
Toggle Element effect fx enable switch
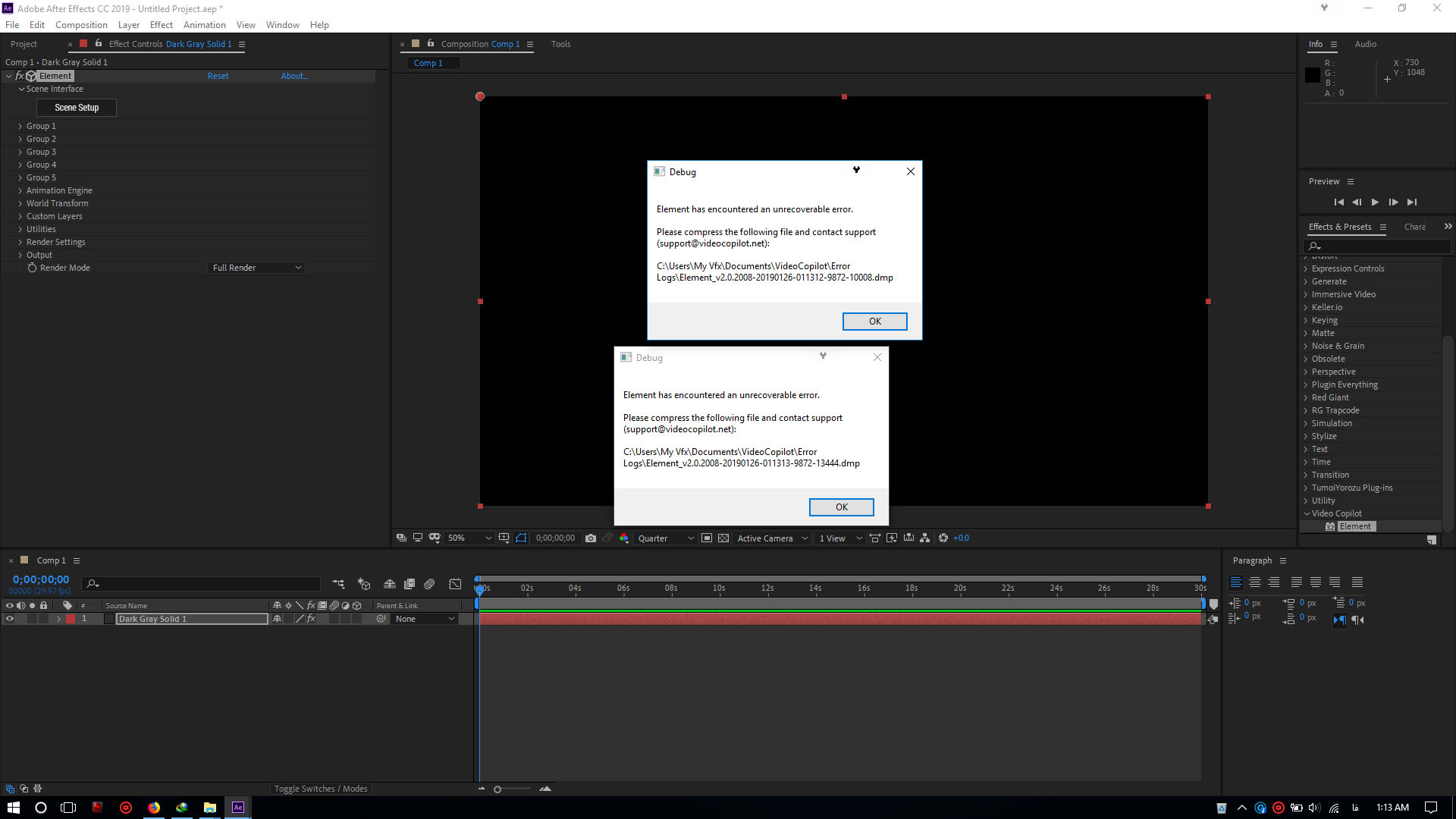tap(19, 76)
